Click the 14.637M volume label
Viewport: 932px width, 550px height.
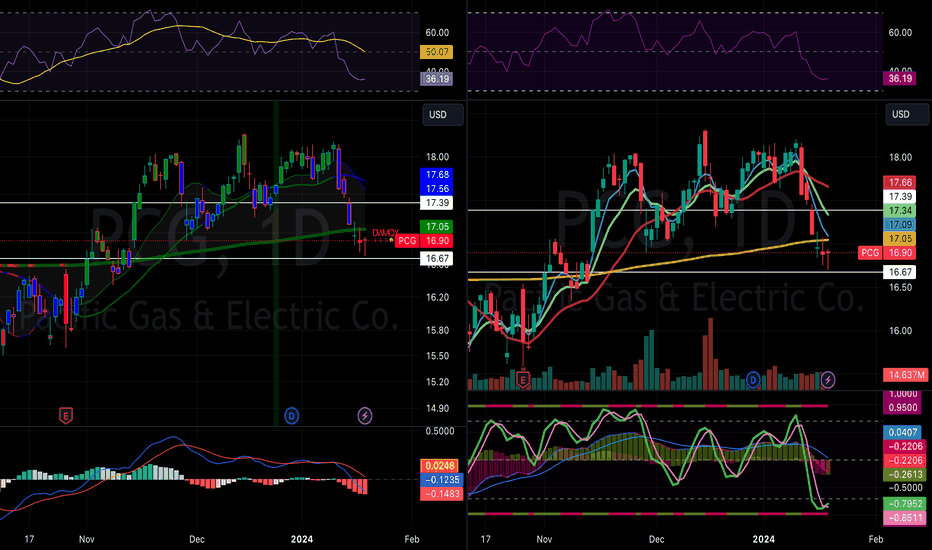tap(905, 375)
